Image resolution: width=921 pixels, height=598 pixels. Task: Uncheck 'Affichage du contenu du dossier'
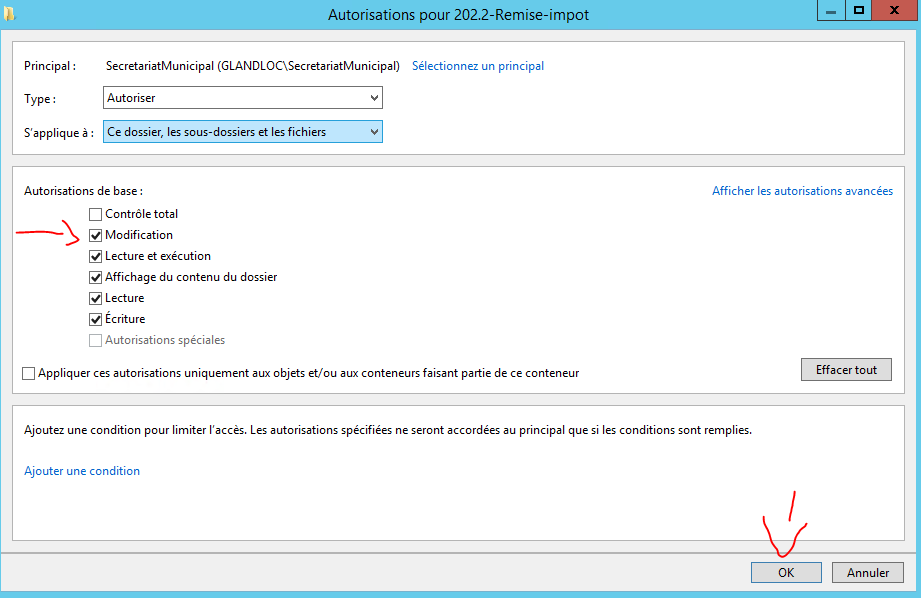point(96,277)
